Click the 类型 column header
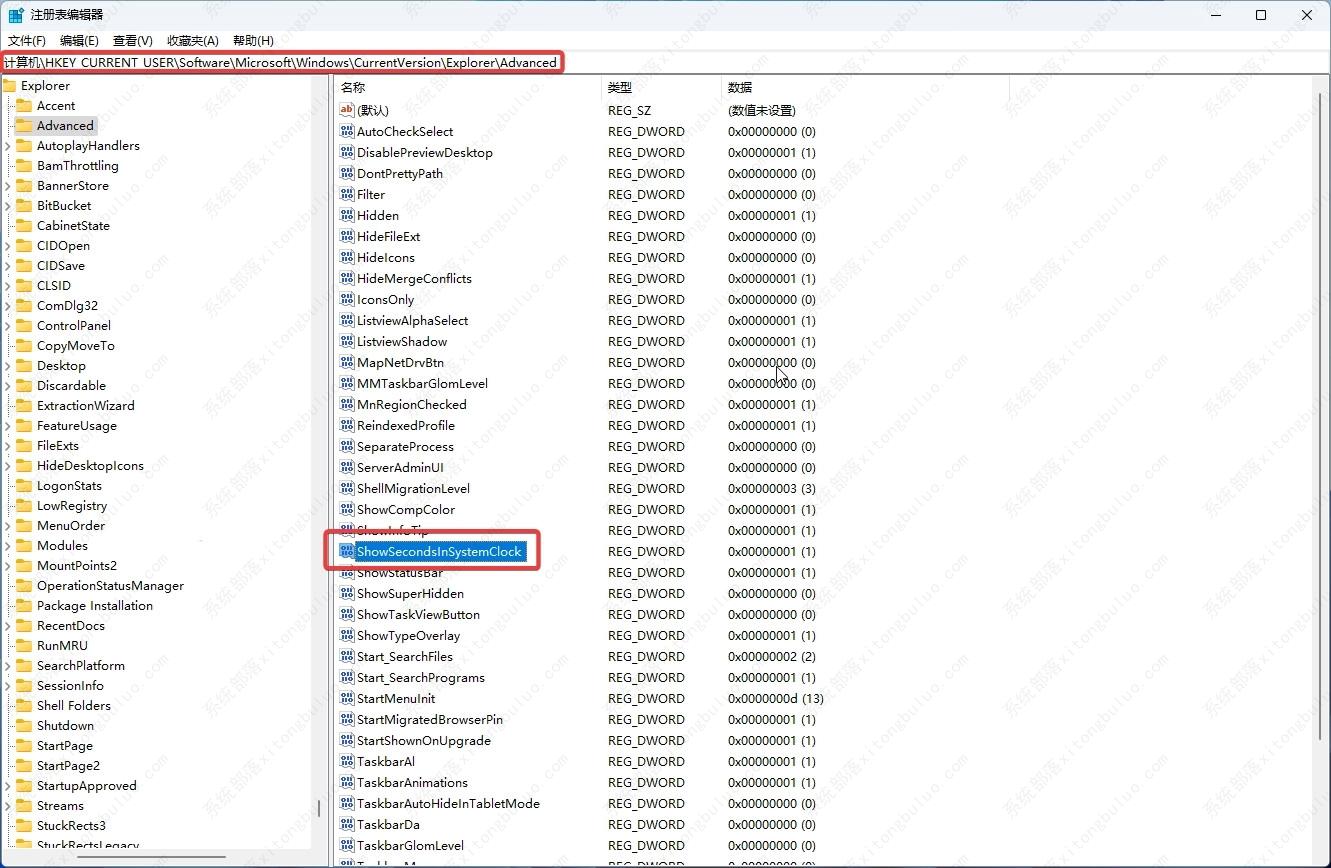The image size is (1331, 868). tap(620, 88)
